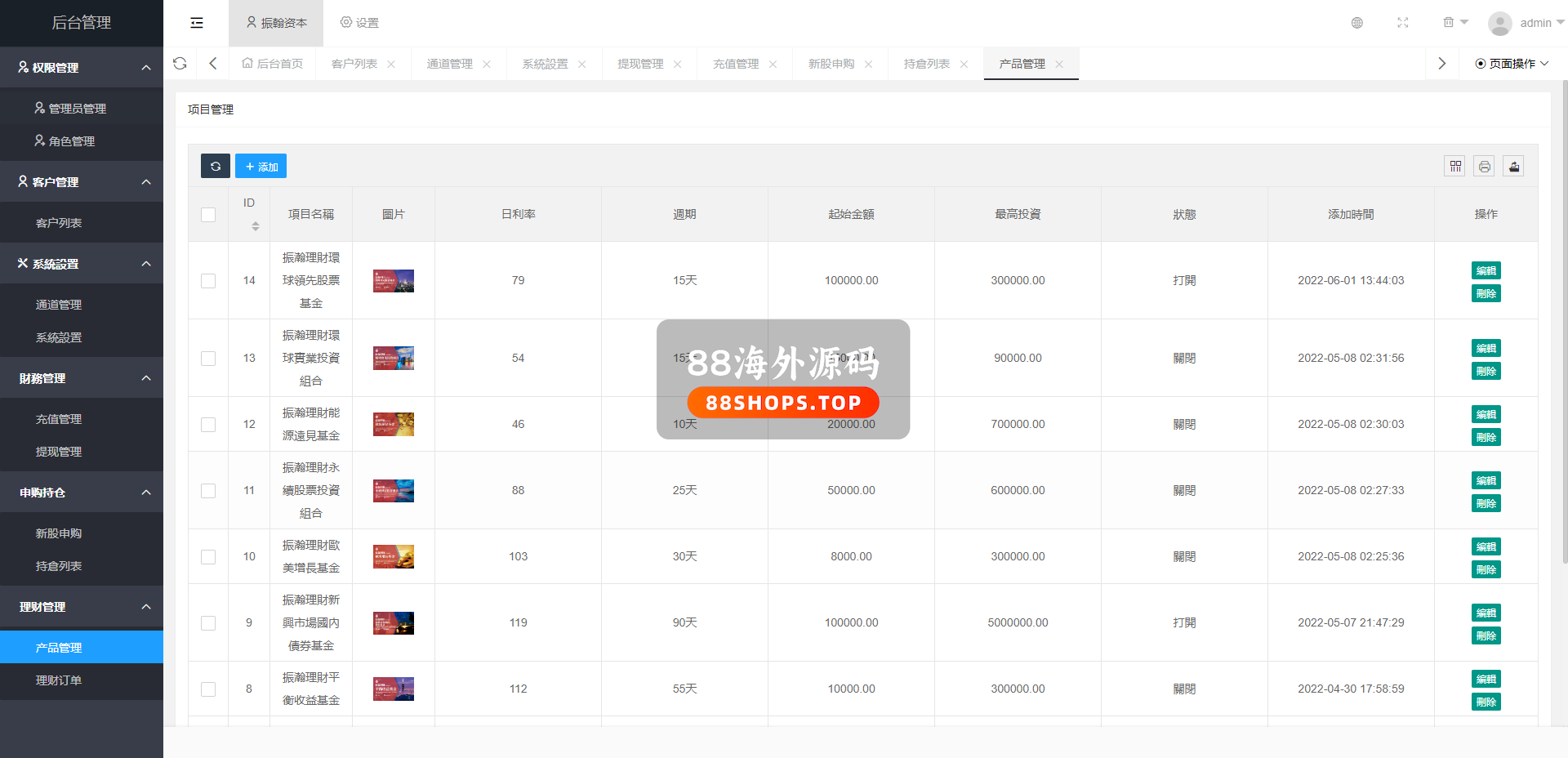Viewport: 1568px width, 758px height.
Task: Click the globe language icon
Action: tap(1356, 23)
